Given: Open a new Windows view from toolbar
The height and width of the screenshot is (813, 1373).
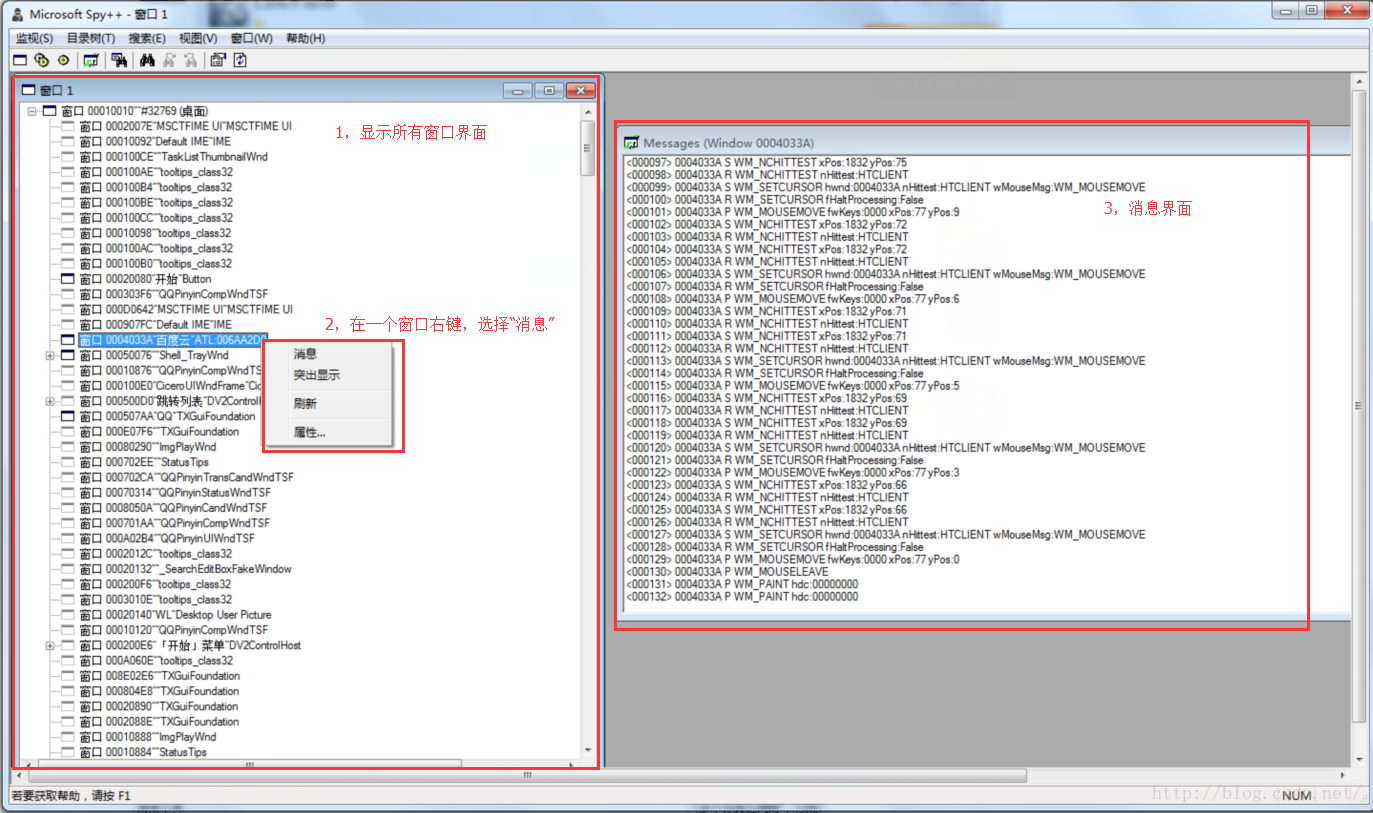Looking at the screenshot, I should click(19, 60).
